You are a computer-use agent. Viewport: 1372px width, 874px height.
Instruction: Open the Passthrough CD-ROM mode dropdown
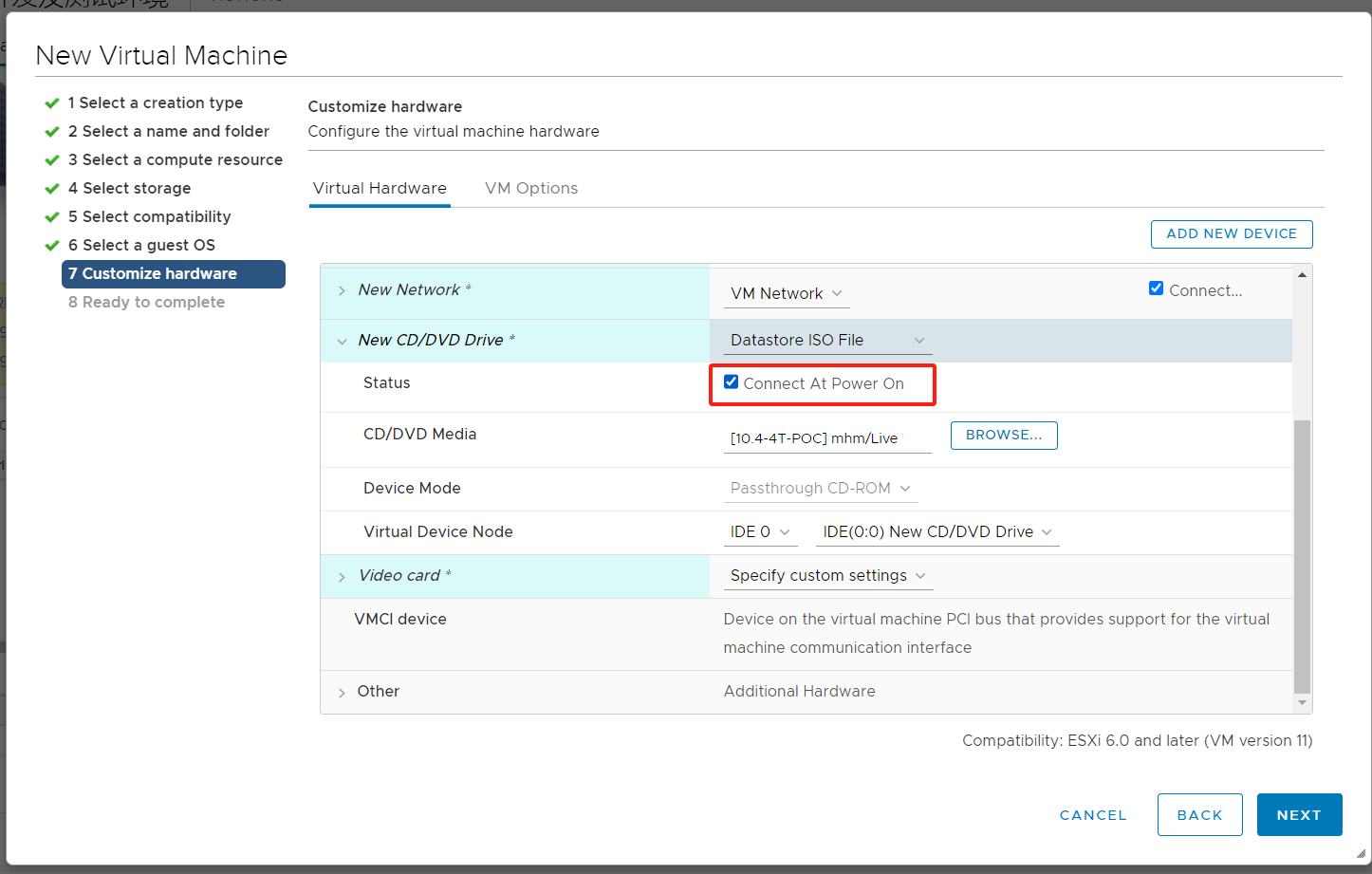click(821, 489)
